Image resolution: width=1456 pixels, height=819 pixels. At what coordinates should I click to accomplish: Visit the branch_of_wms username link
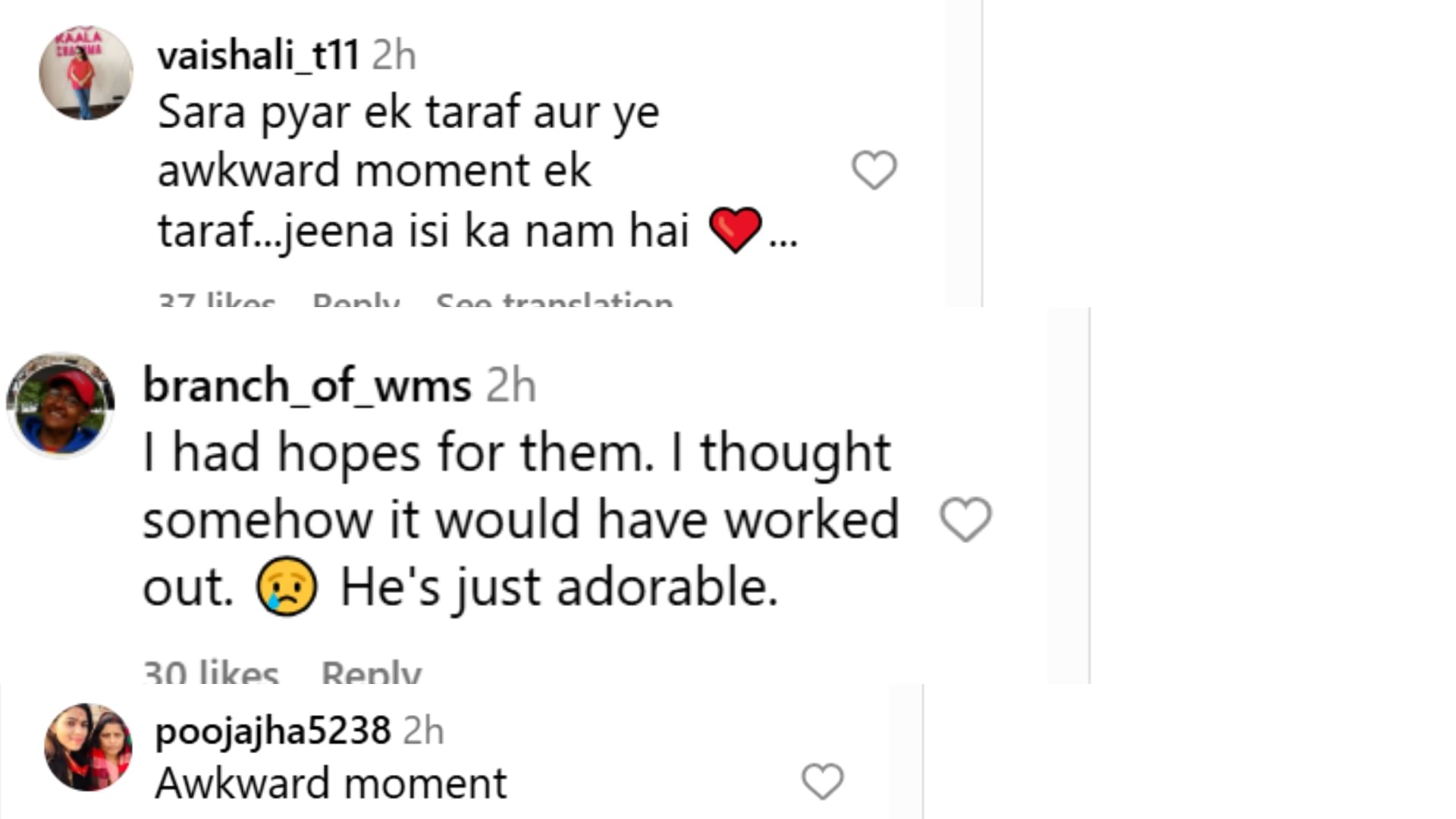[x=307, y=385]
